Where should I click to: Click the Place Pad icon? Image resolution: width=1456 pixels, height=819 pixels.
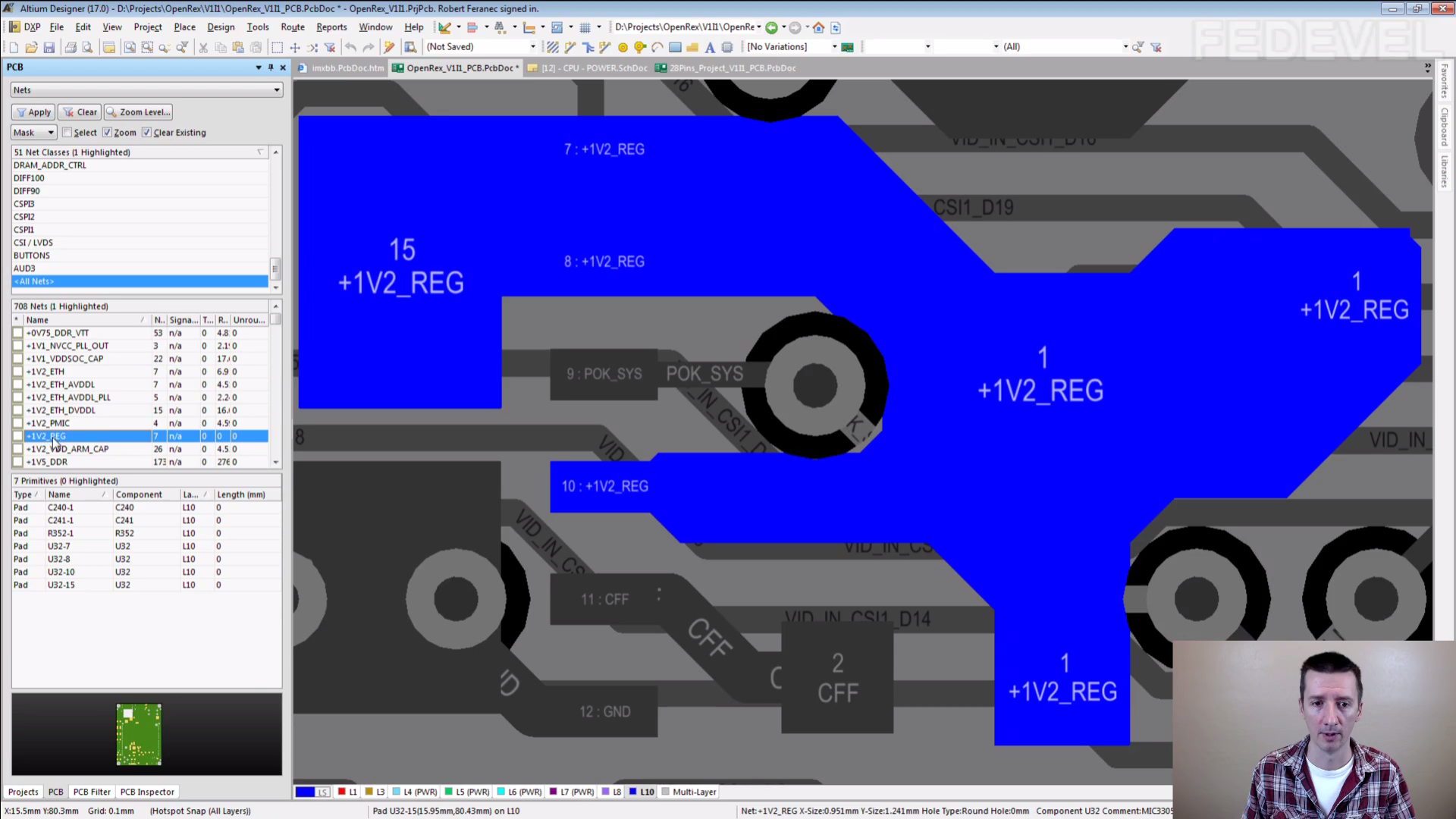(623, 47)
